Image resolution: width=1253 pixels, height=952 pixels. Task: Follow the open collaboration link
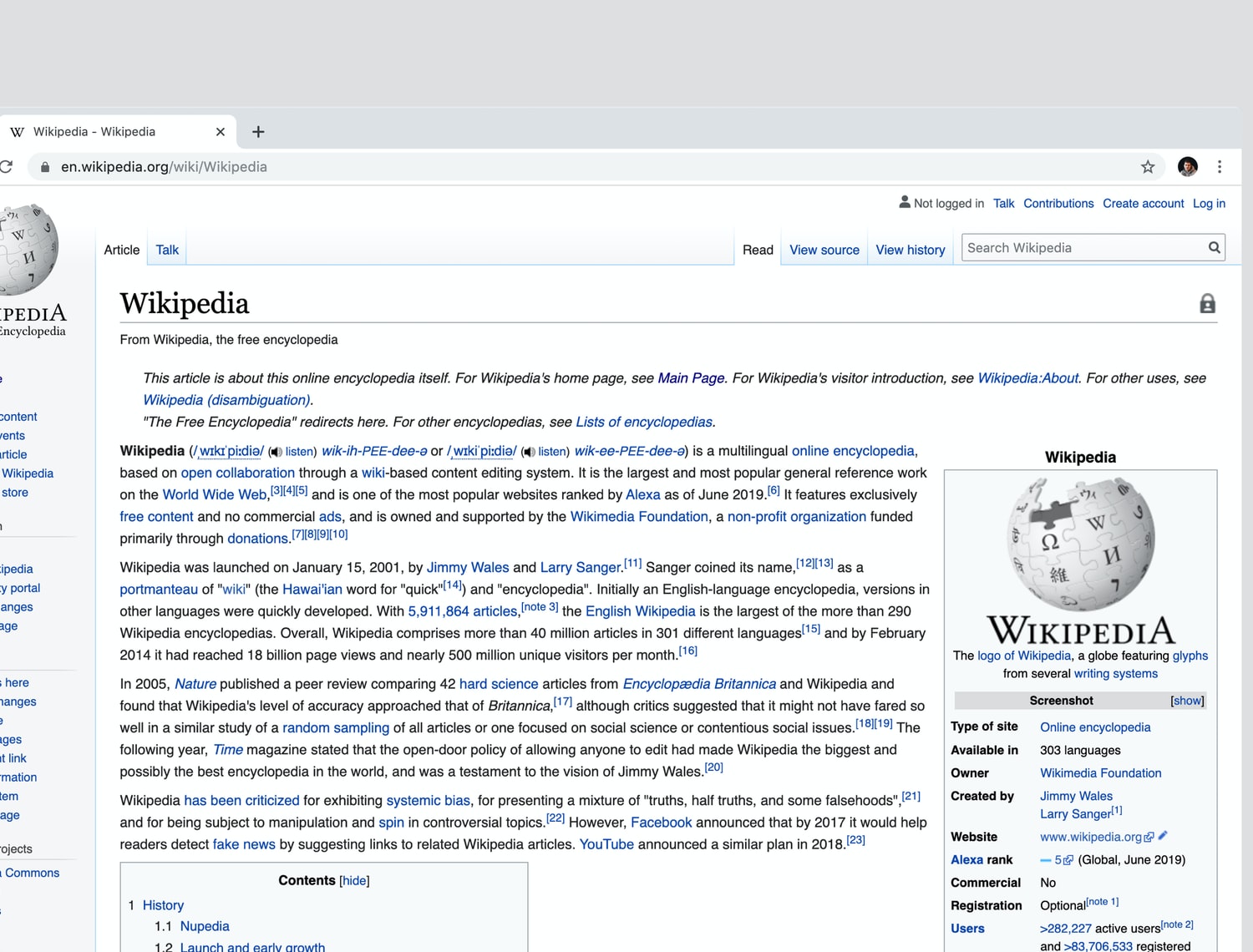[x=238, y=473]
